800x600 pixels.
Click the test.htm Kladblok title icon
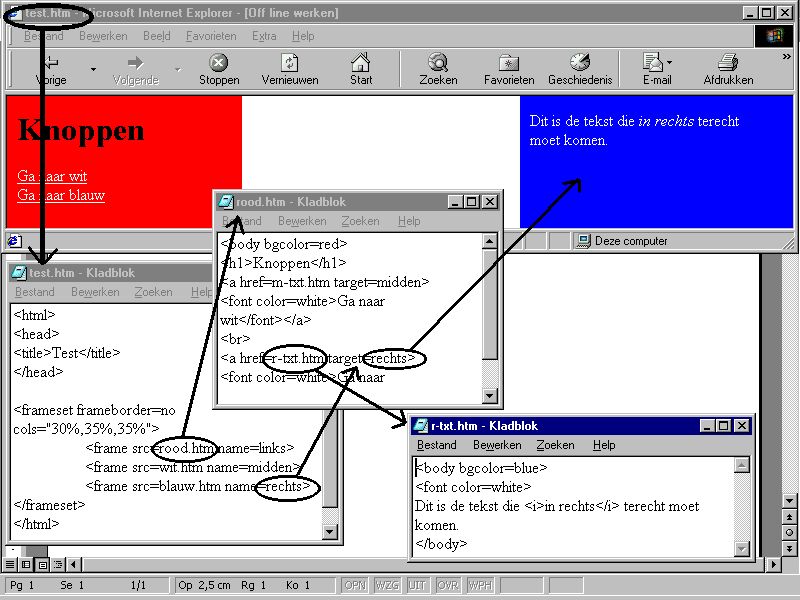[x=18, y=273]
